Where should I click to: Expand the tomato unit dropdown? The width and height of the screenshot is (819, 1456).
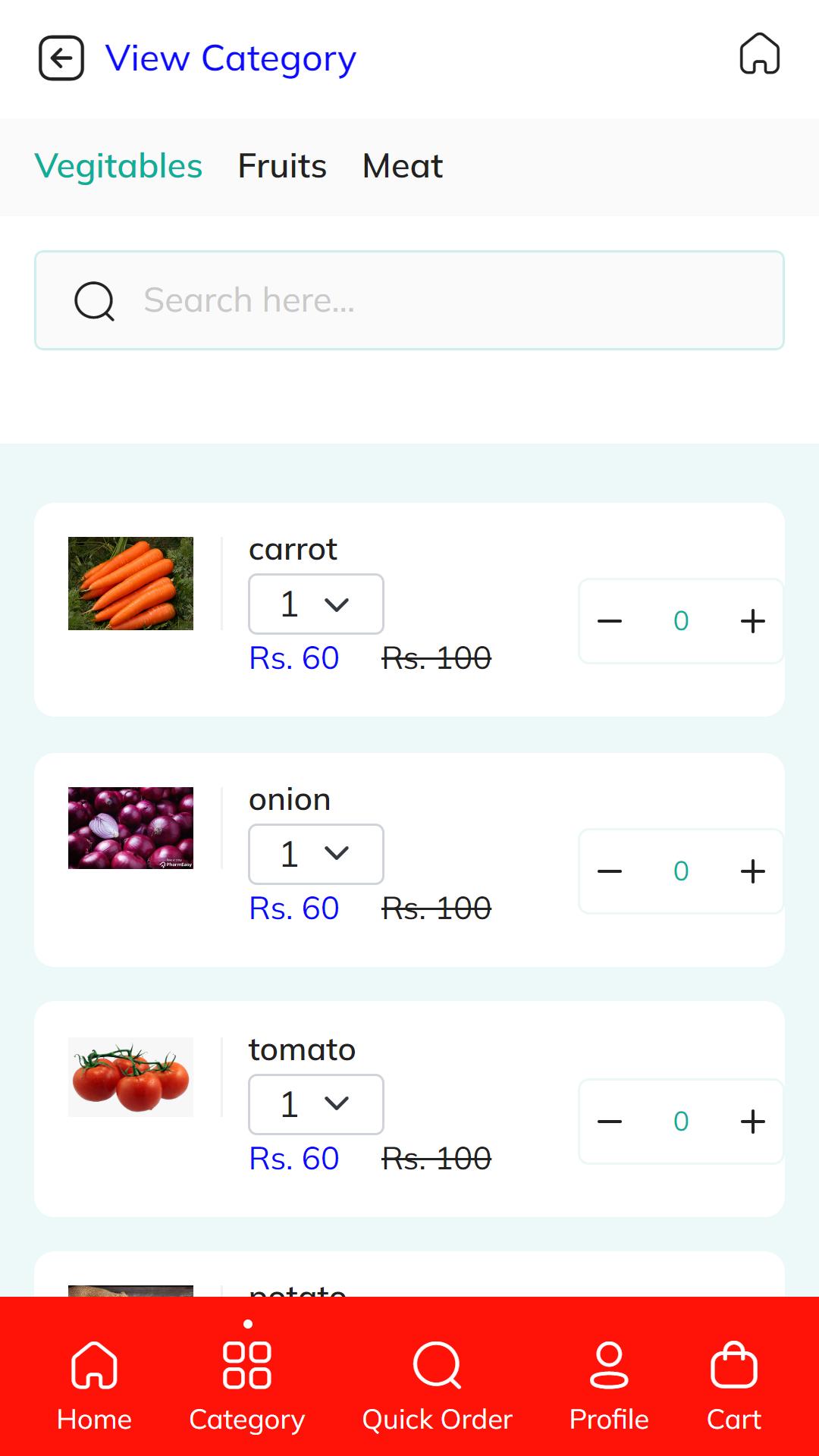pyautogui.click(x=316, y=1105)
